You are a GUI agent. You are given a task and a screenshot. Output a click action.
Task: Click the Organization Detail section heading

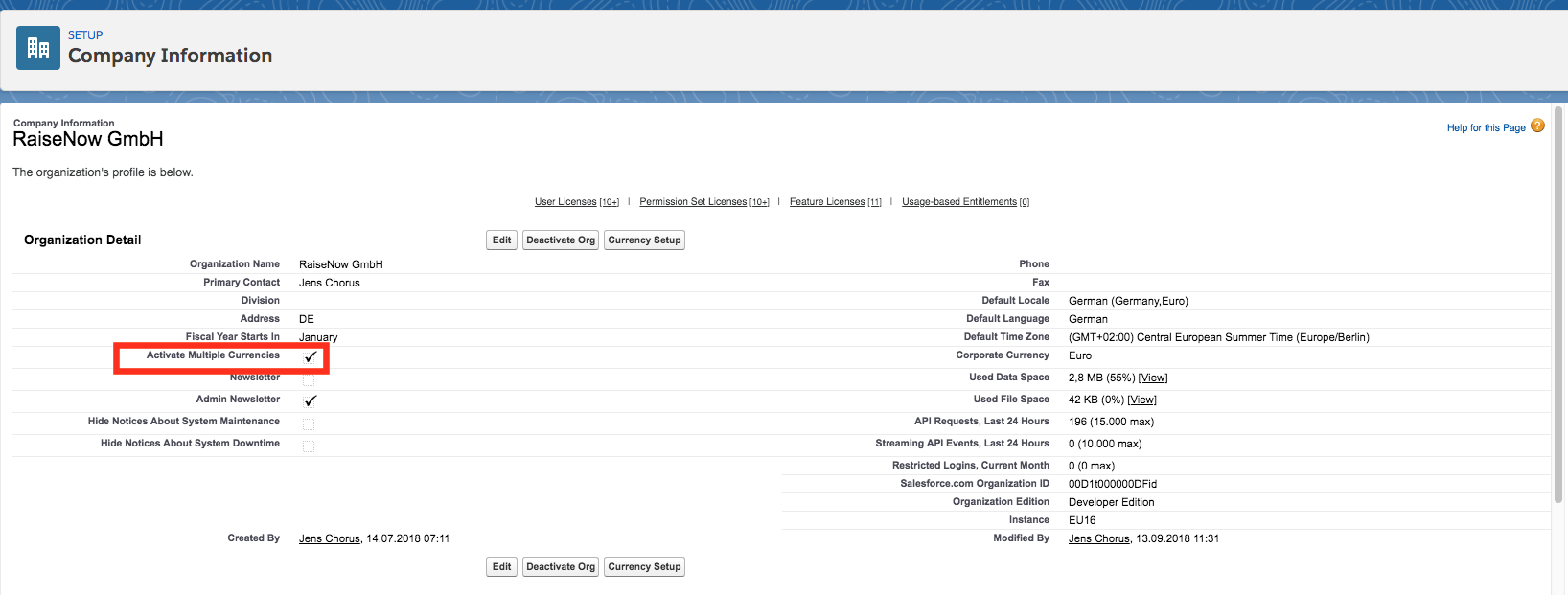click(x=82, y=240)
